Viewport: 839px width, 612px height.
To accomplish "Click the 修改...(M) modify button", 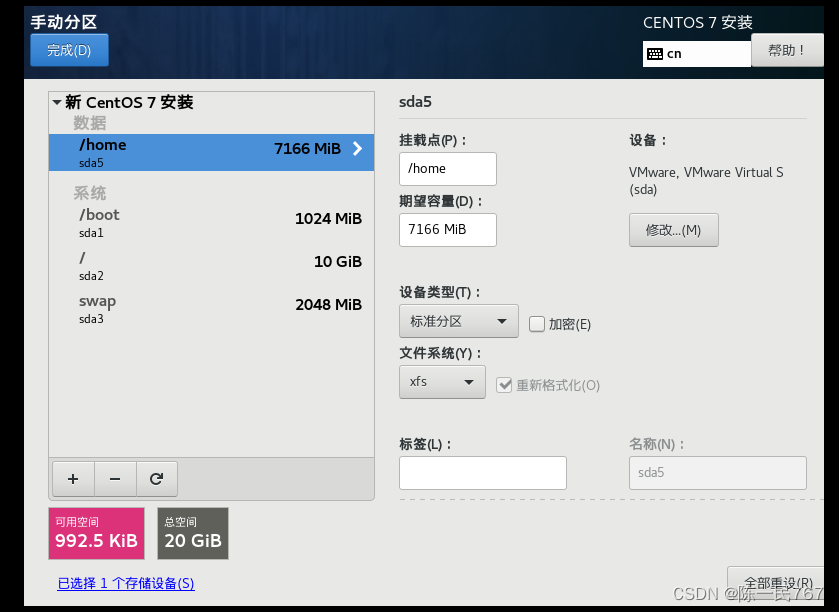I will [673, 229].
